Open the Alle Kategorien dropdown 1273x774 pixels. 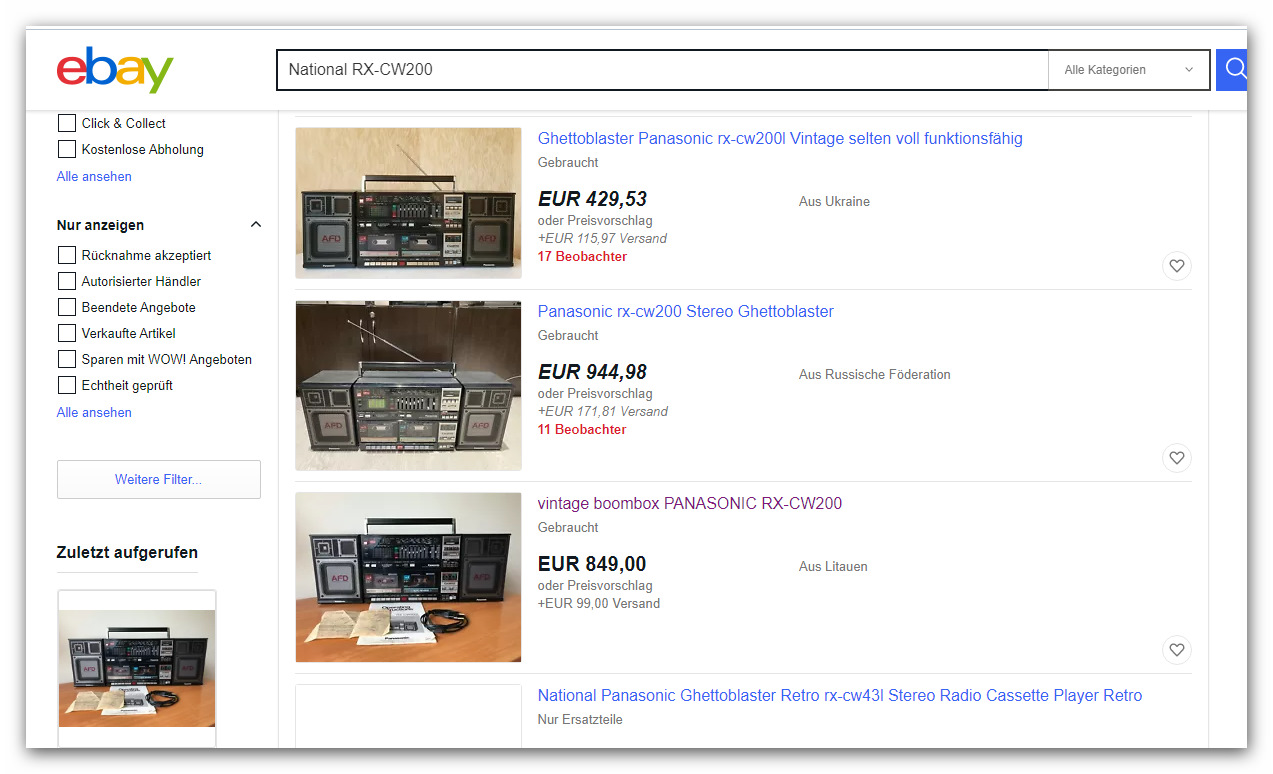[x=1128, y=70]
